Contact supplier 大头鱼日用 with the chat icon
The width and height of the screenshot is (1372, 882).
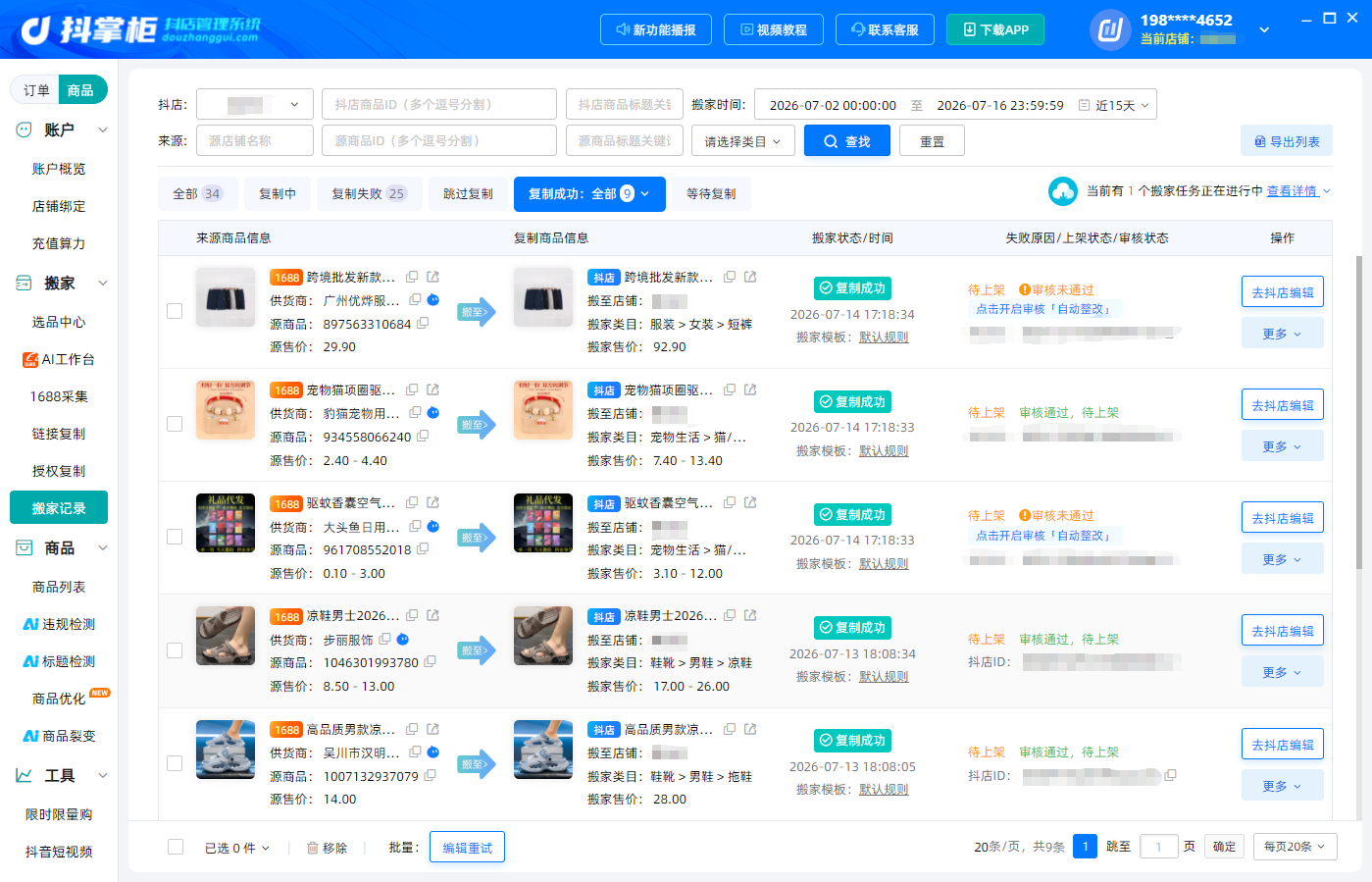click(x=432, y=527)
